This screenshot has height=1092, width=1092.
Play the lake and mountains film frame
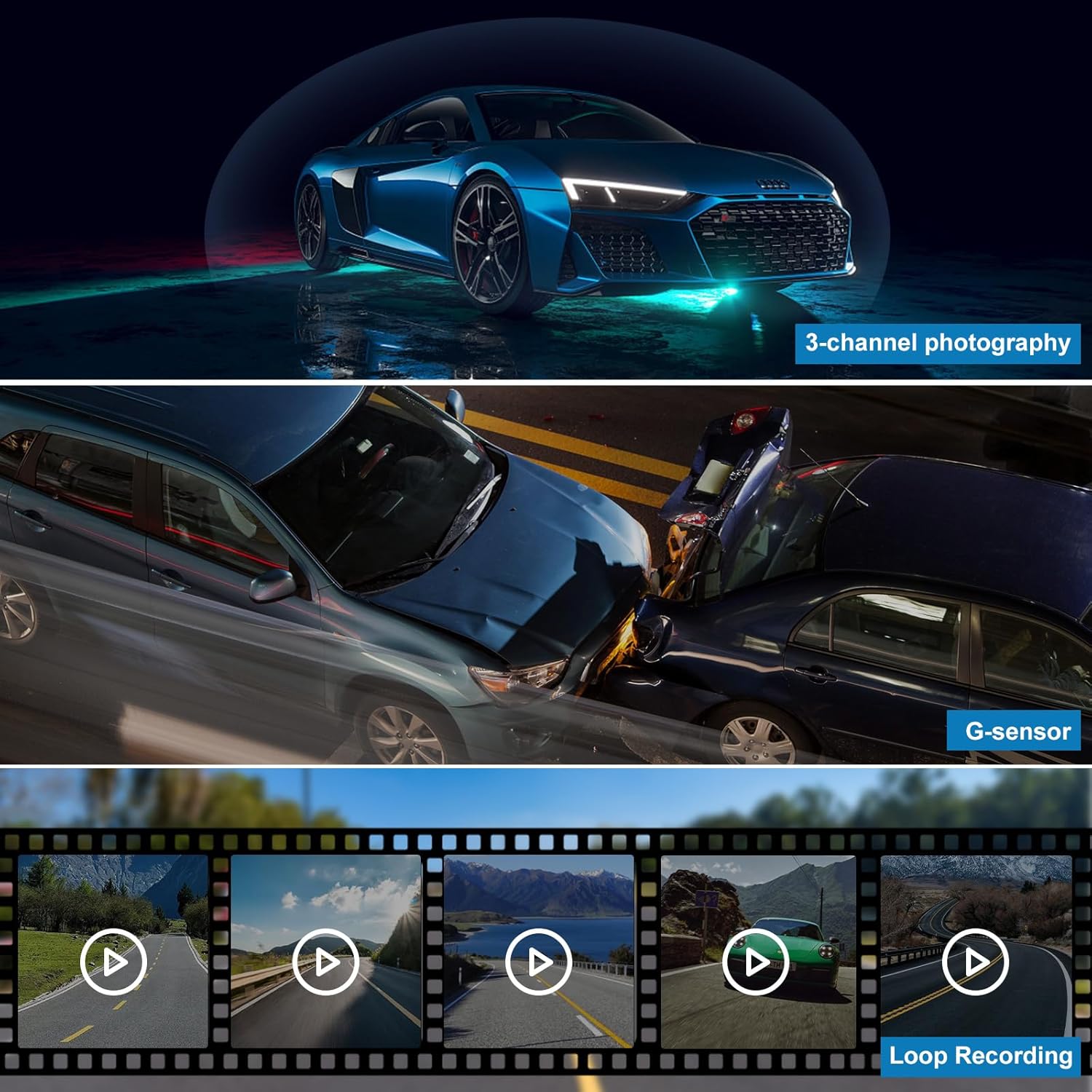coord(538,962)
